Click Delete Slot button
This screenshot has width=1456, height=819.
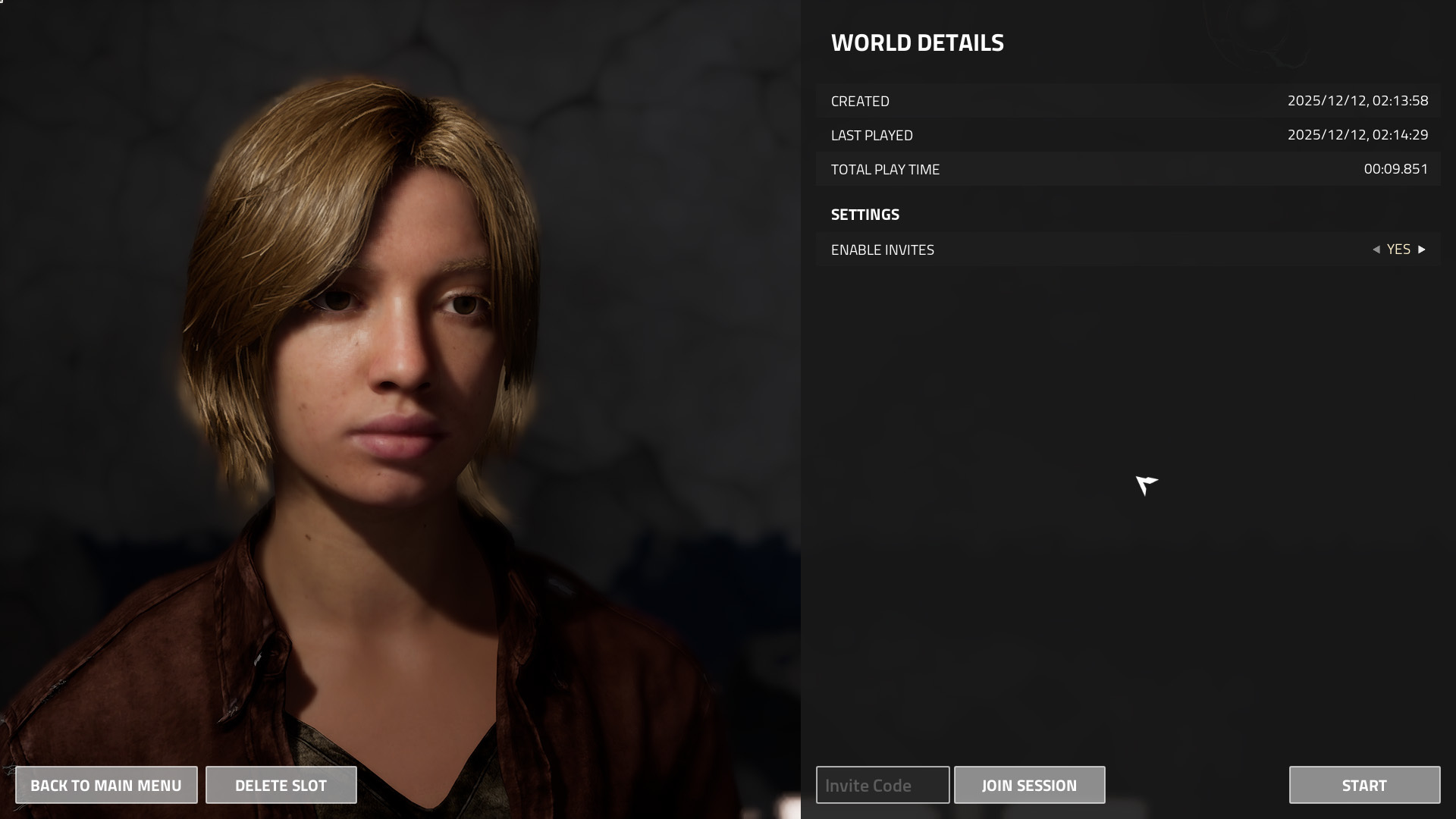281,785
